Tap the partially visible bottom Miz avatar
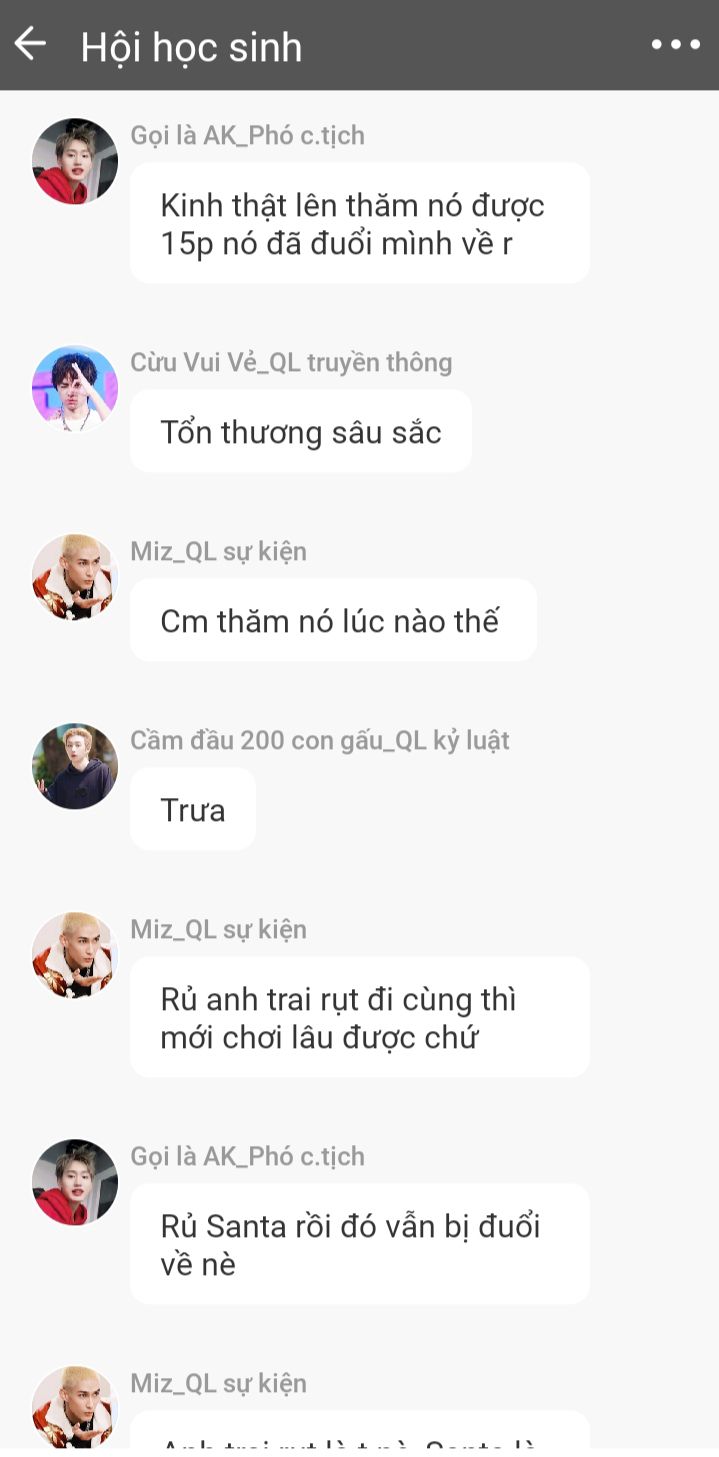Image resolution: width=719 pixels, height=1457 pixels. (x=75, y=1407)
